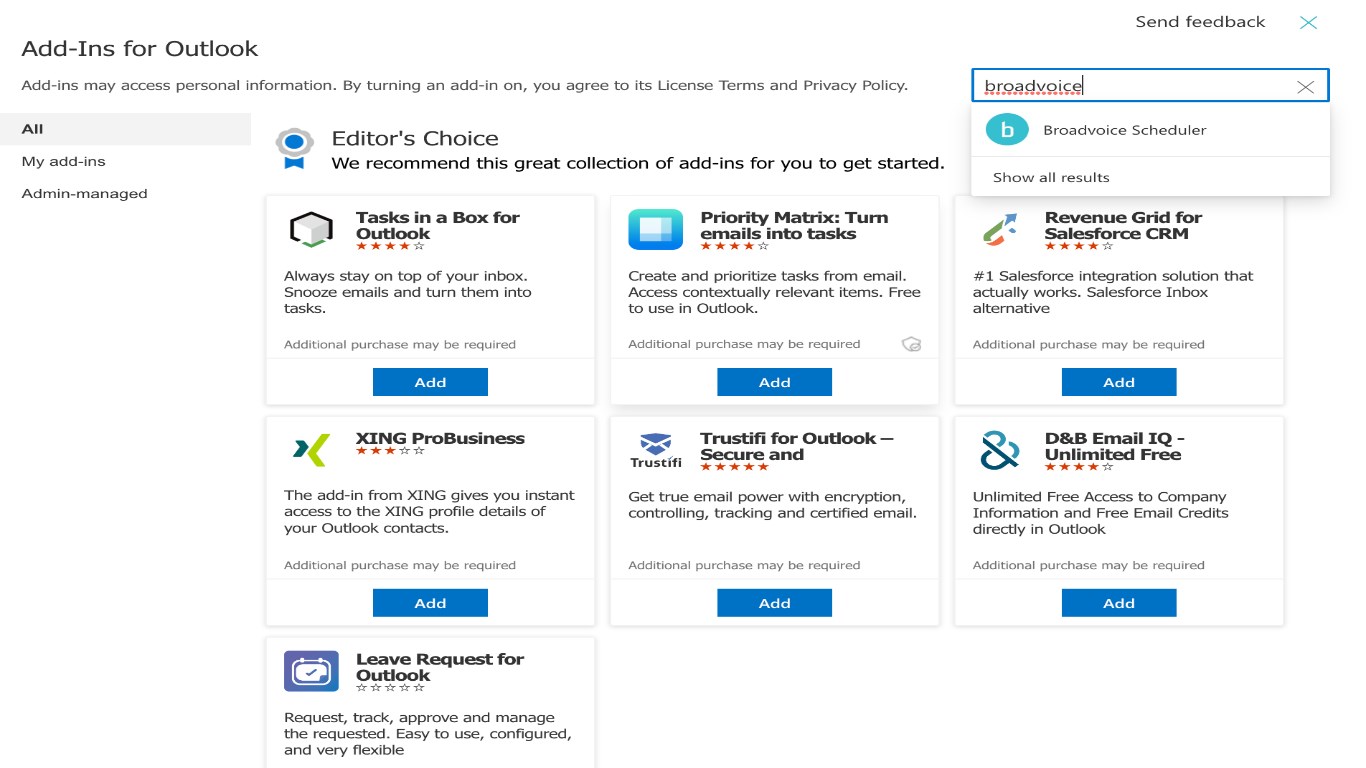The height and width of the screenshot is (768, 1366).
Task: Click Show all results in dropdown
Action: [1051, 177]
